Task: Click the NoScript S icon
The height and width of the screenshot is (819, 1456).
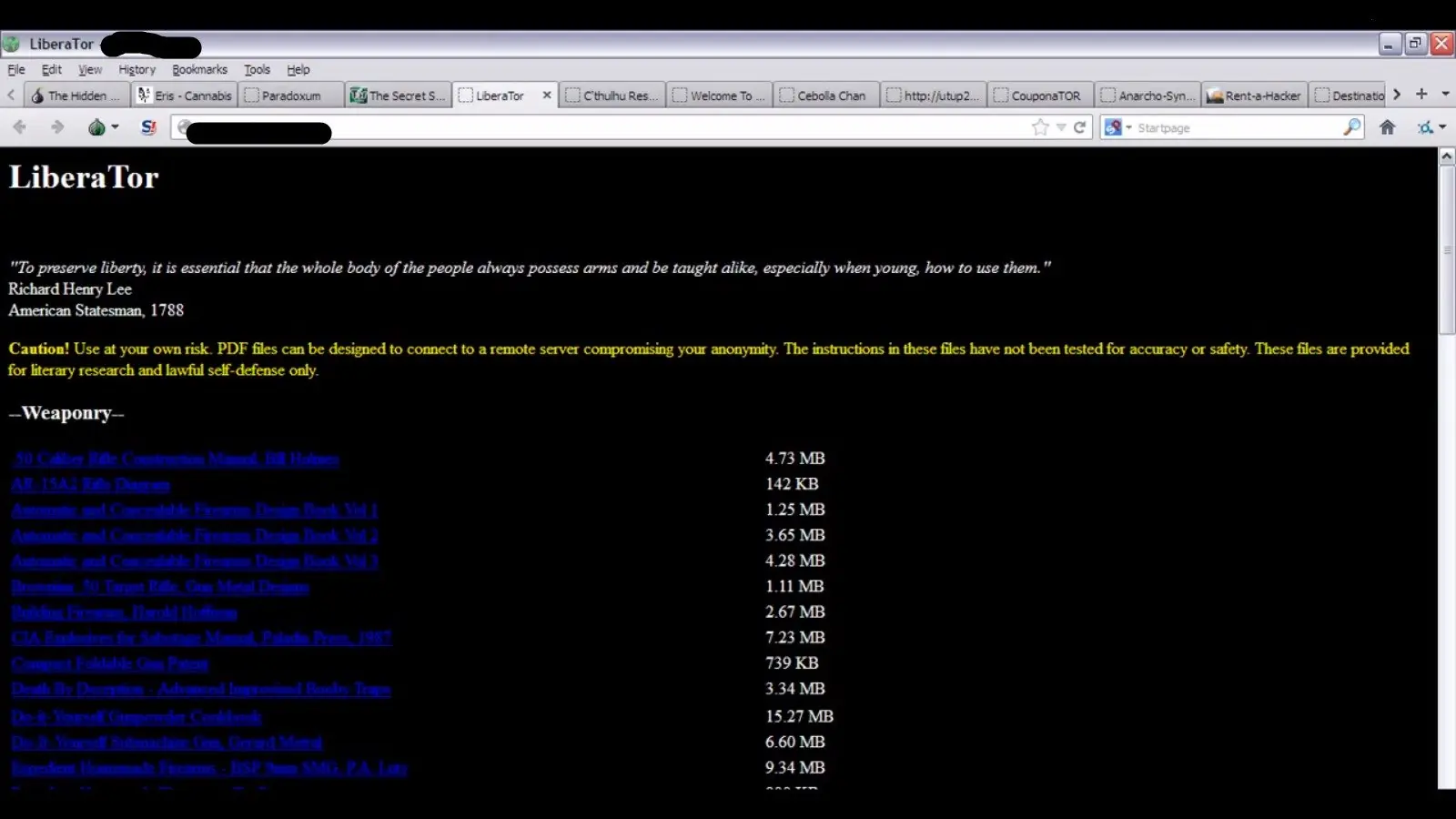Action: (149, 127)
